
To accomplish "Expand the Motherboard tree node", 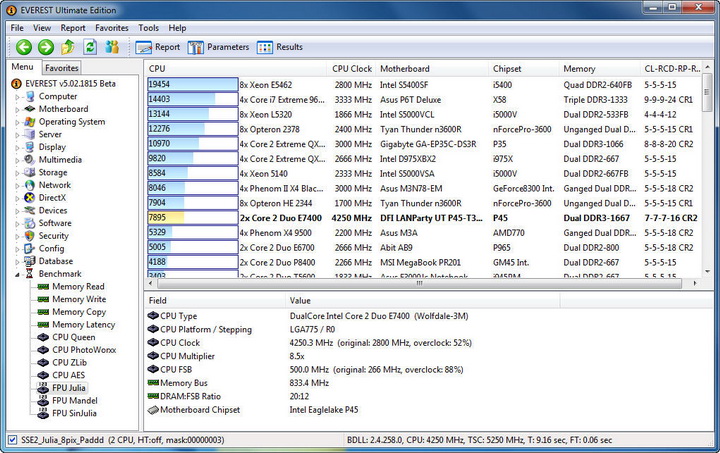I will tap(17, 109).
